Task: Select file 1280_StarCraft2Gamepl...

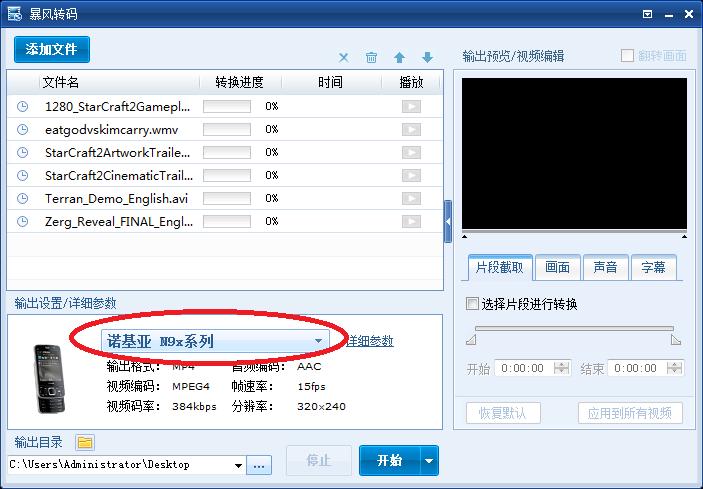Action: click(117, 107)
